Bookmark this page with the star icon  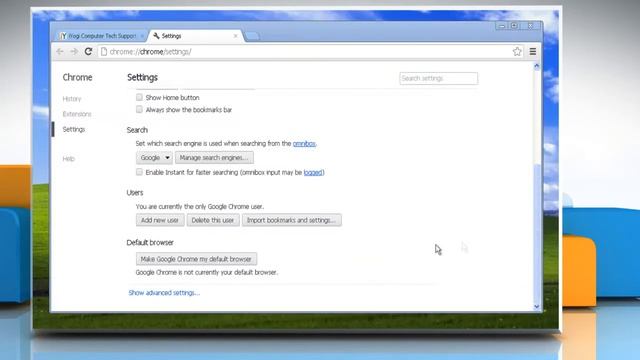pyautogui.click(x=517, y=51)
